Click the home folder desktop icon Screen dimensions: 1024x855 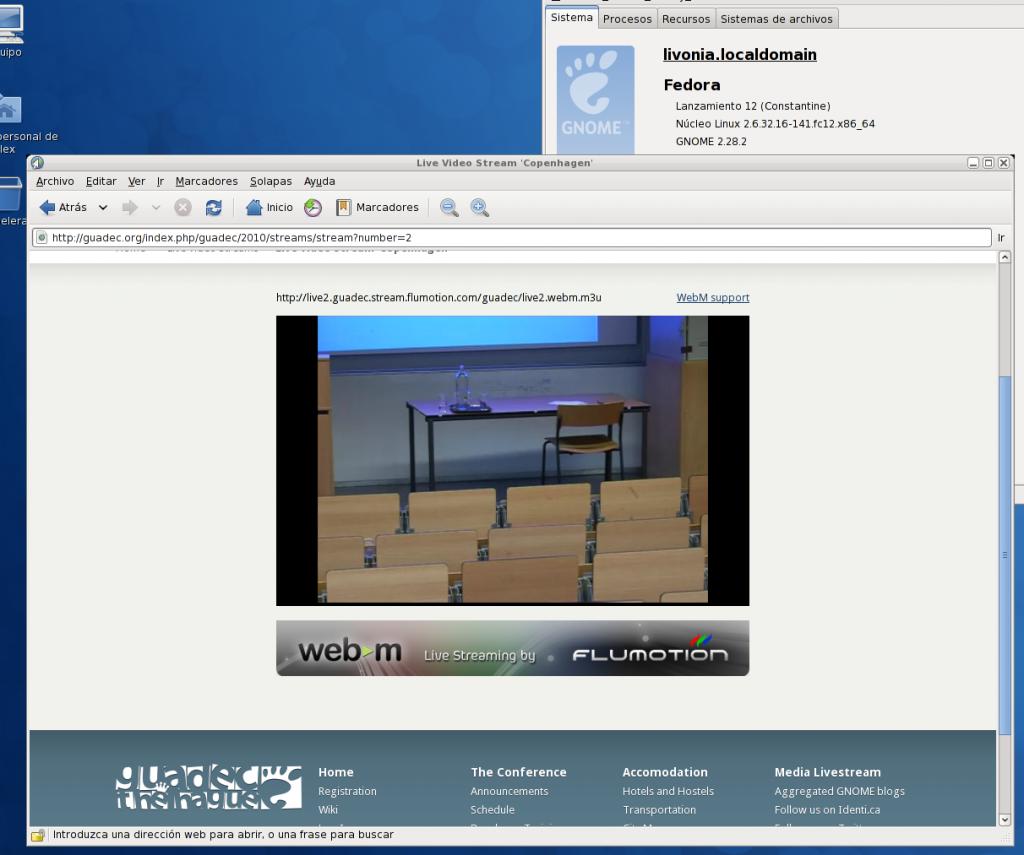9,109
